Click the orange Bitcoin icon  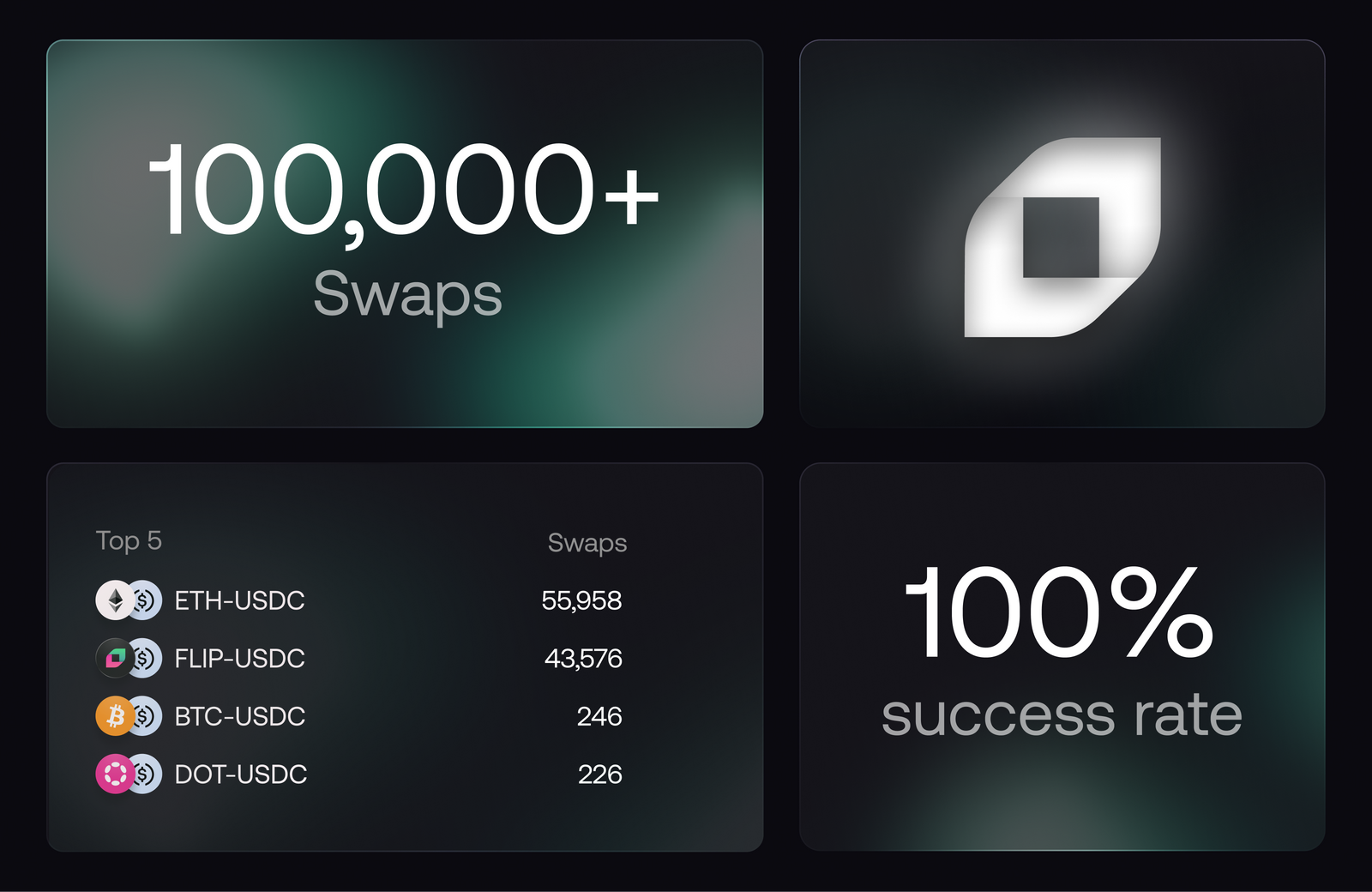pyautogui.click(x=115, y=716)
